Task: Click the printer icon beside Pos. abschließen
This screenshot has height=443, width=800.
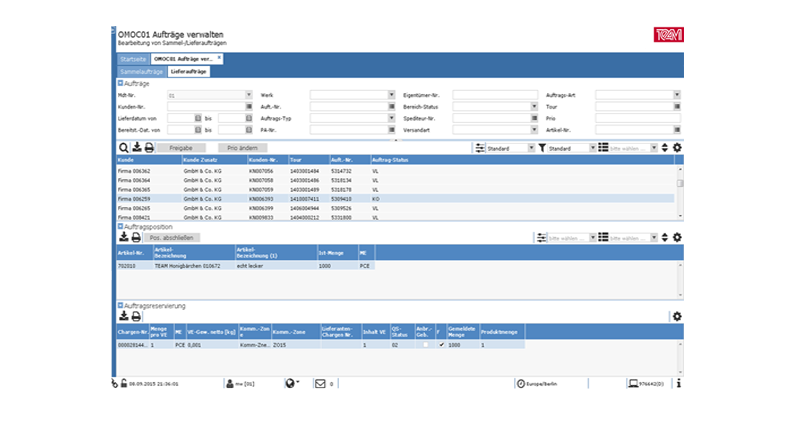Action: [x=136, y=237]
